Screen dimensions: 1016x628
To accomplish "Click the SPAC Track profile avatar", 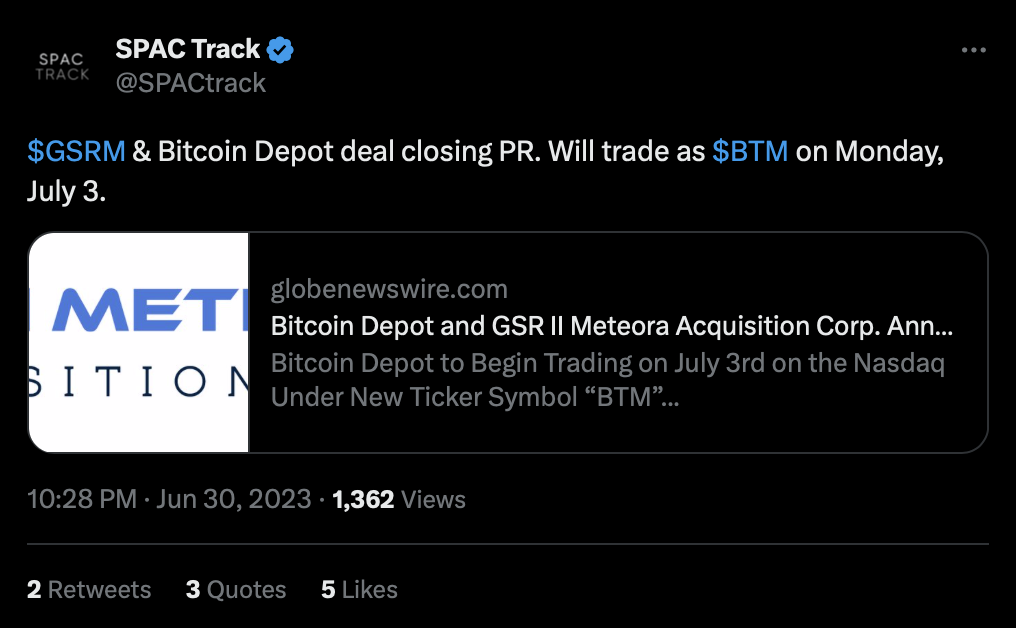I will tap(63, 66).
